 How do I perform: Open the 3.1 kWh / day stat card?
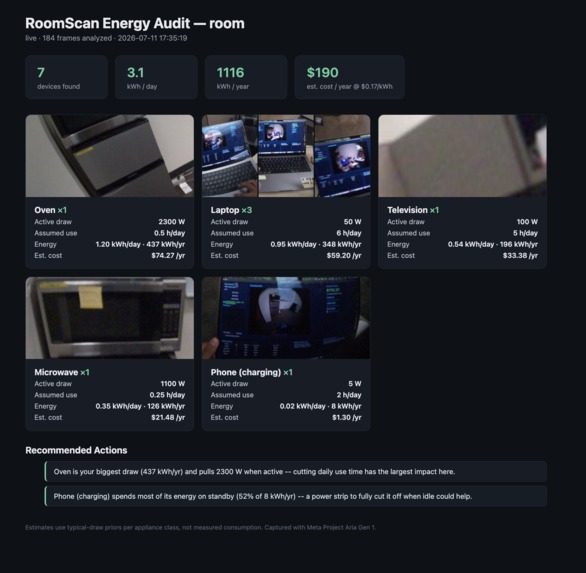point(156,77)
